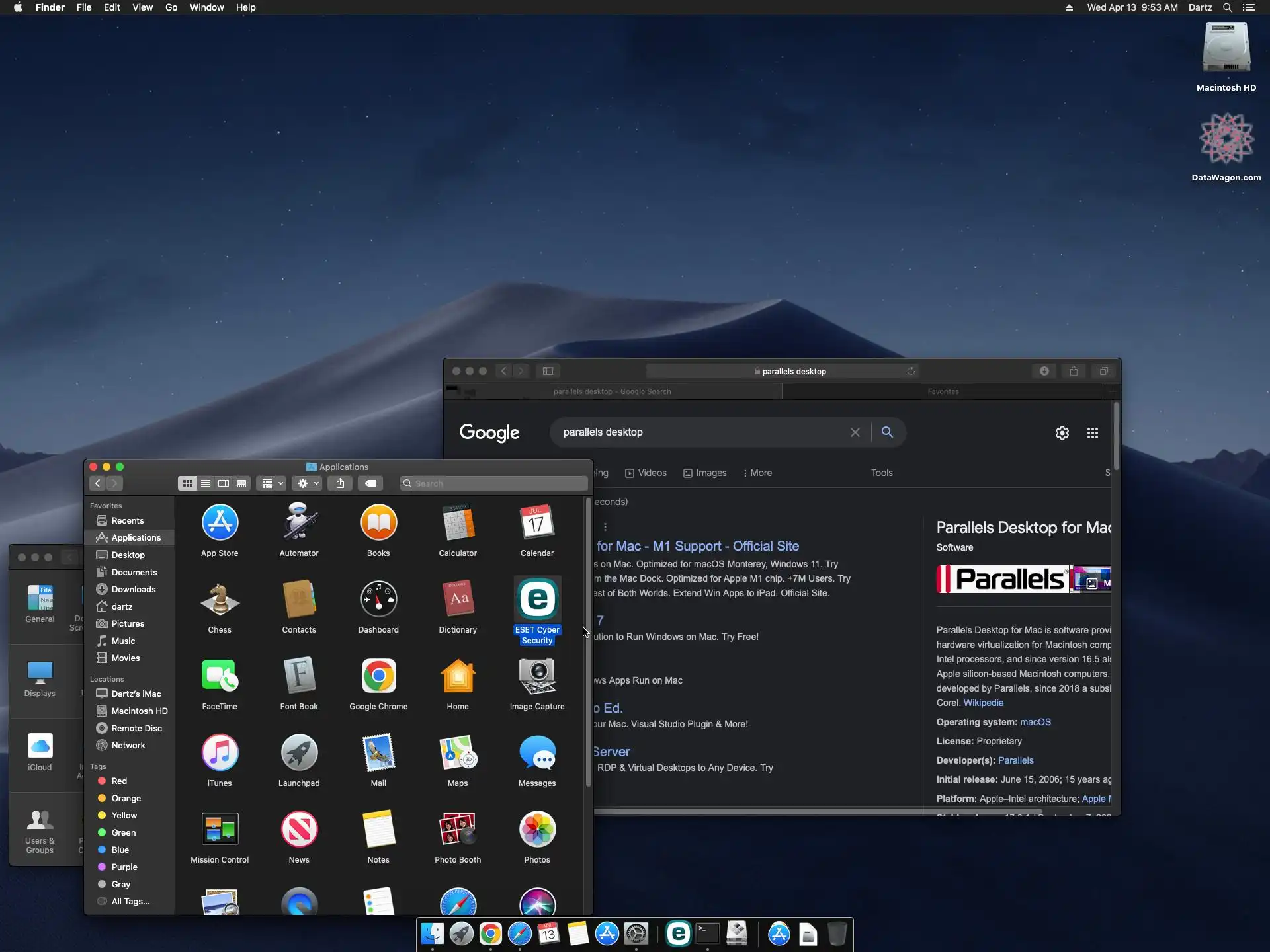Open the Wikipedia link in knowledge panel

pos(983,703)
